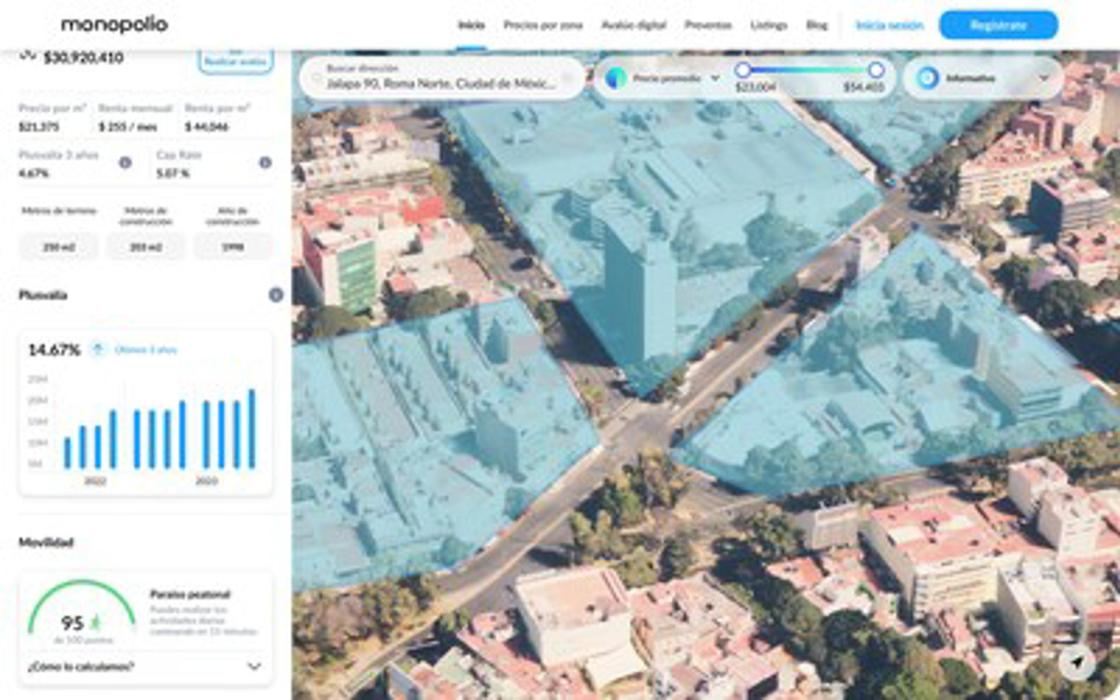The height and width of the screenshot is (700, 1120).
Task: Click the Inicia sesión link
Action: coord(889,25)
